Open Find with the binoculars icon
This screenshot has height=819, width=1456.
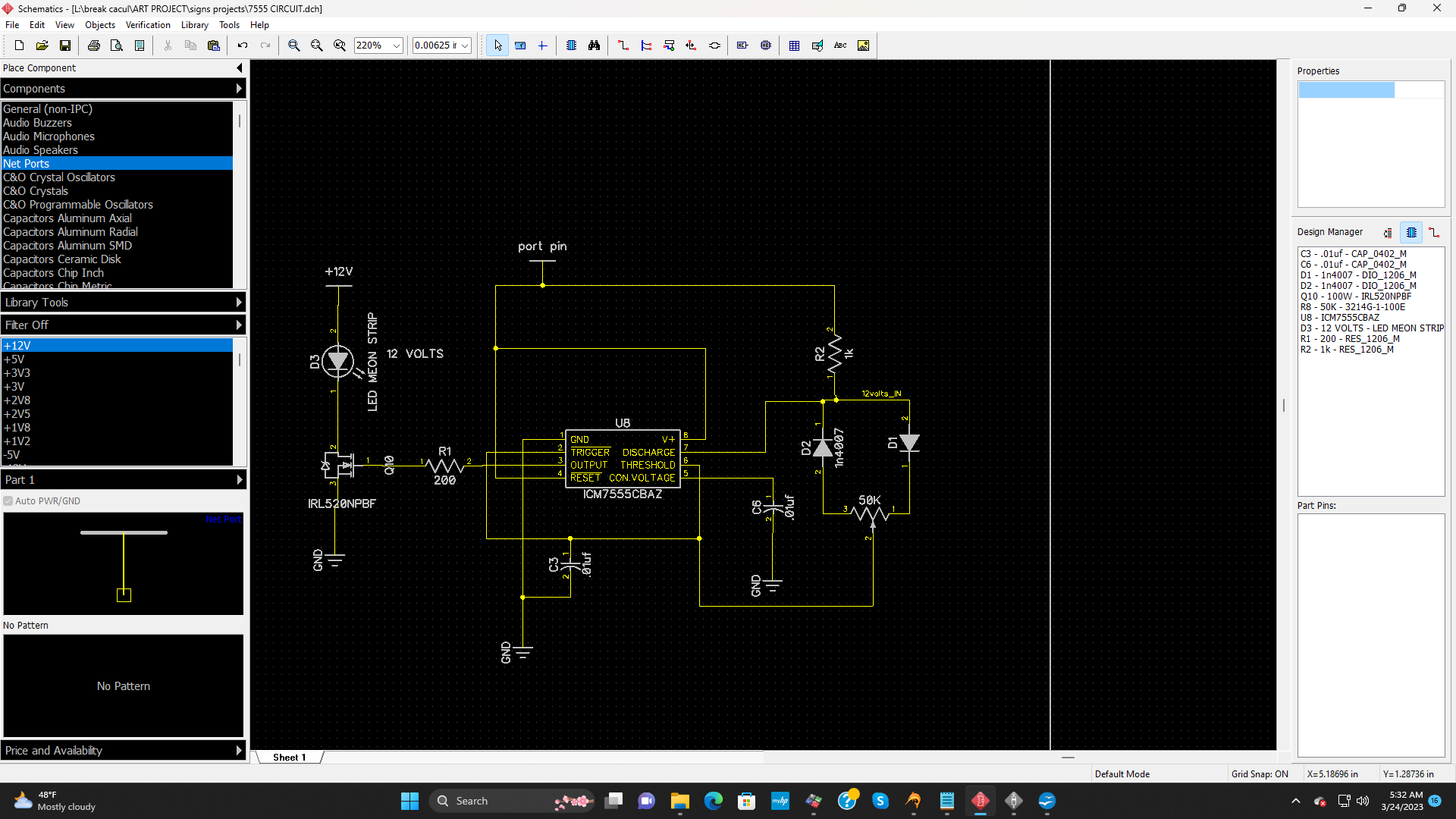(x=595, y=45)
